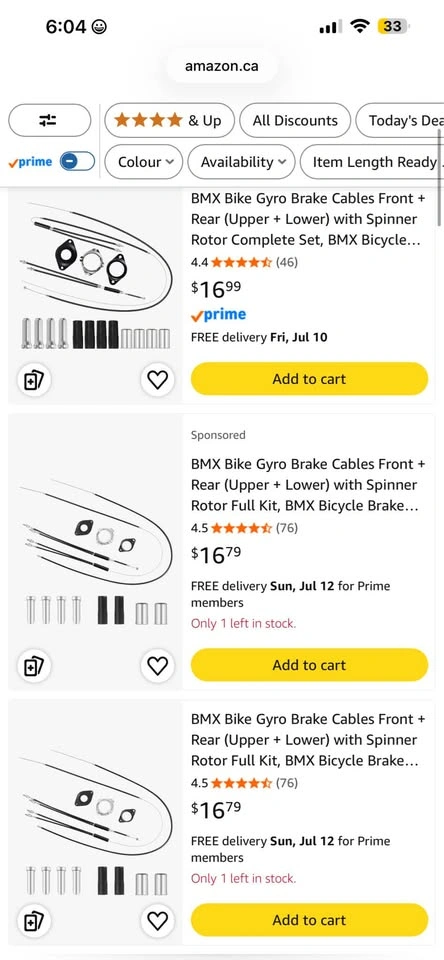Select the 4 stars & Up filter
The width and height of the screenshot is (444, 960).
pos(170,120)
